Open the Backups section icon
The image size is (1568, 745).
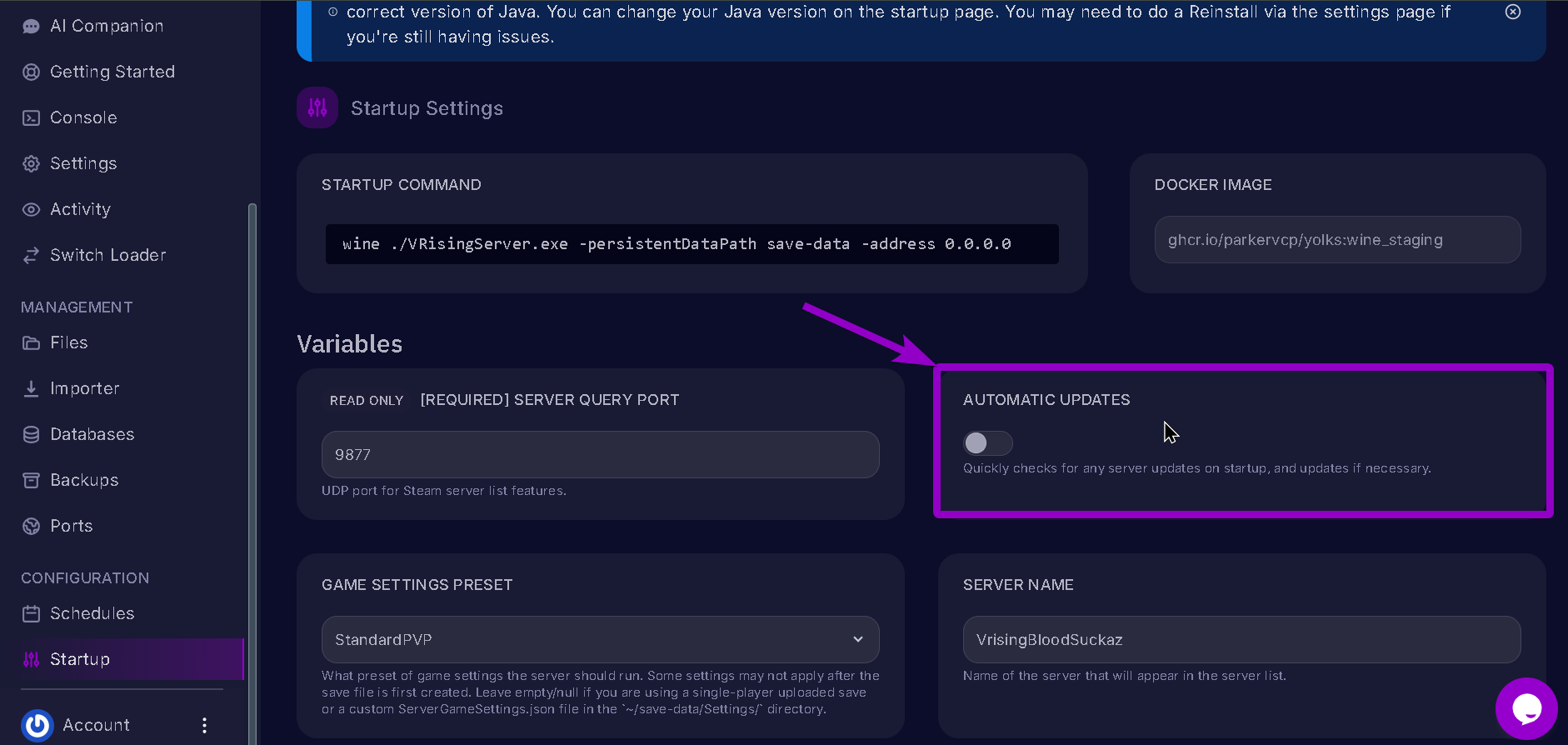(x=31, y=479)
